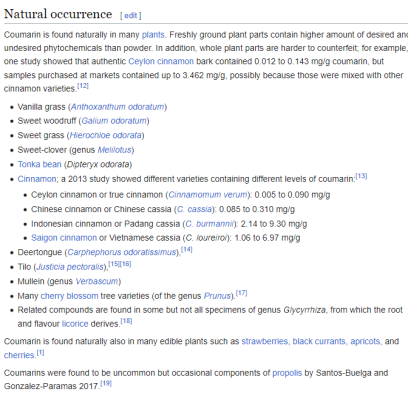408x400 pixels.
Task: Click the Cinnamon list item link
Action: (x=37, y=179)
